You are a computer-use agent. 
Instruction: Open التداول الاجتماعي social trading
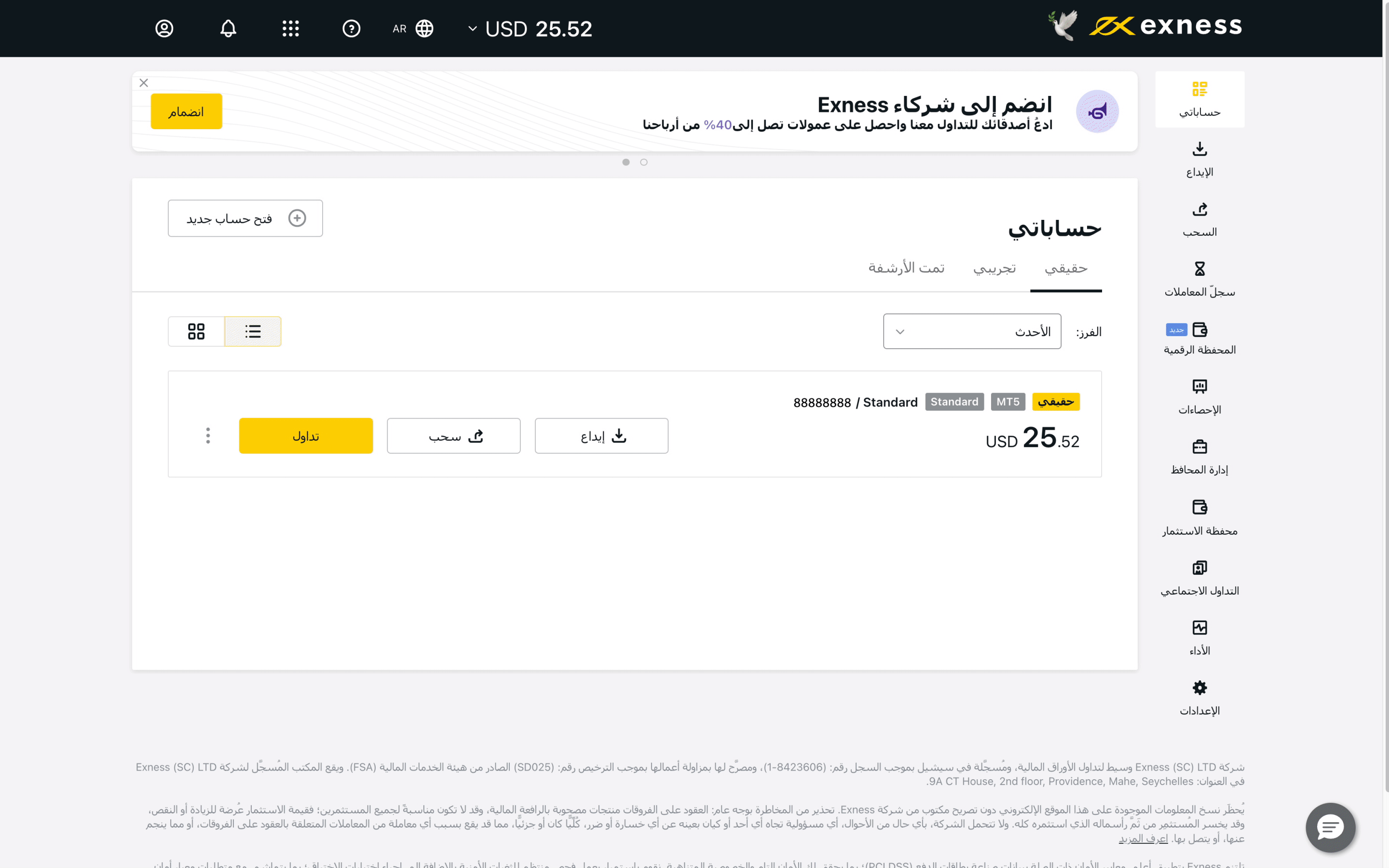pyautogui.click(x=1199, y=579)
